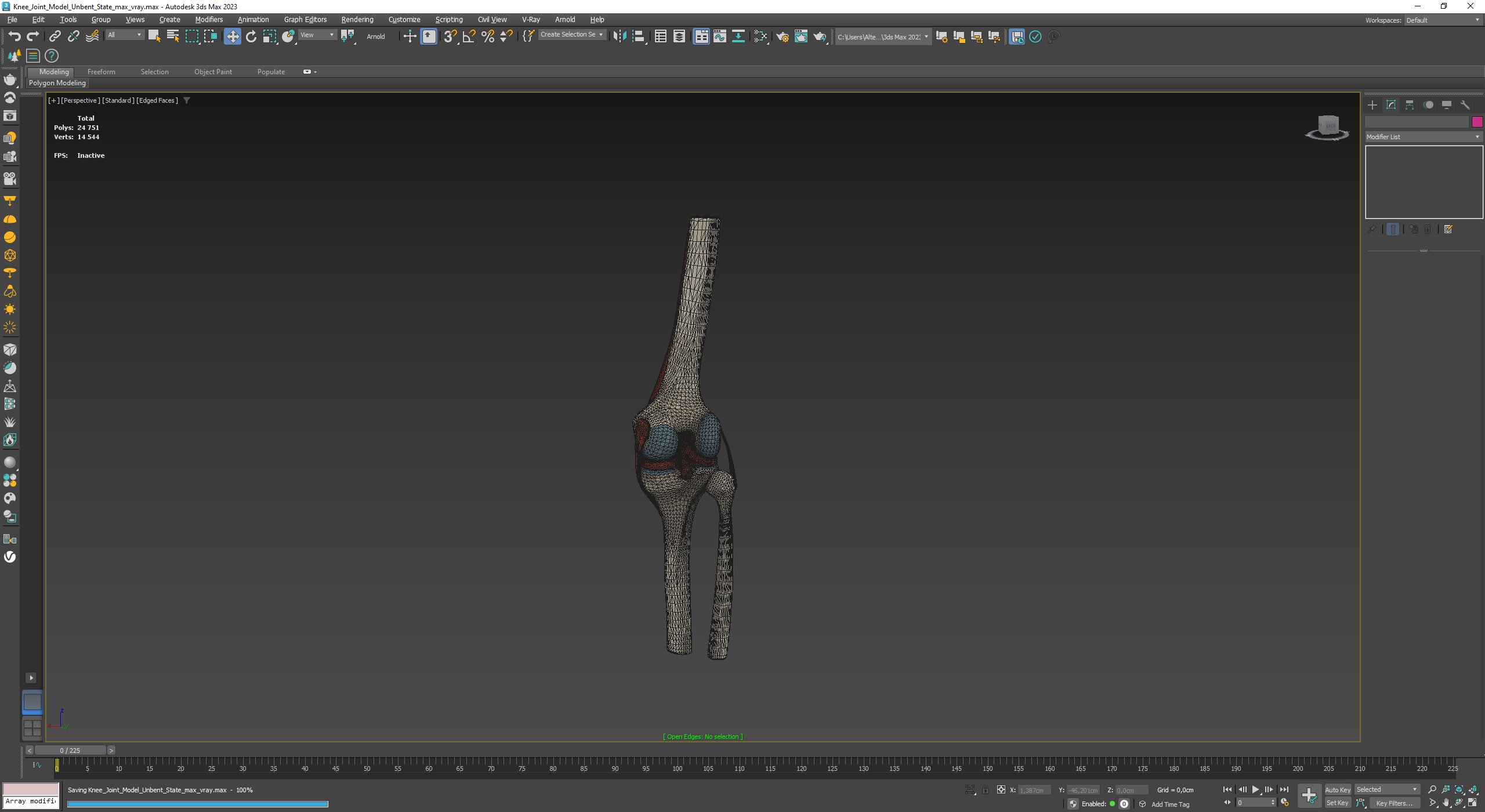Click the Key Filters button
This screenshot has width=1485, height=812.
pos(1394,803)
